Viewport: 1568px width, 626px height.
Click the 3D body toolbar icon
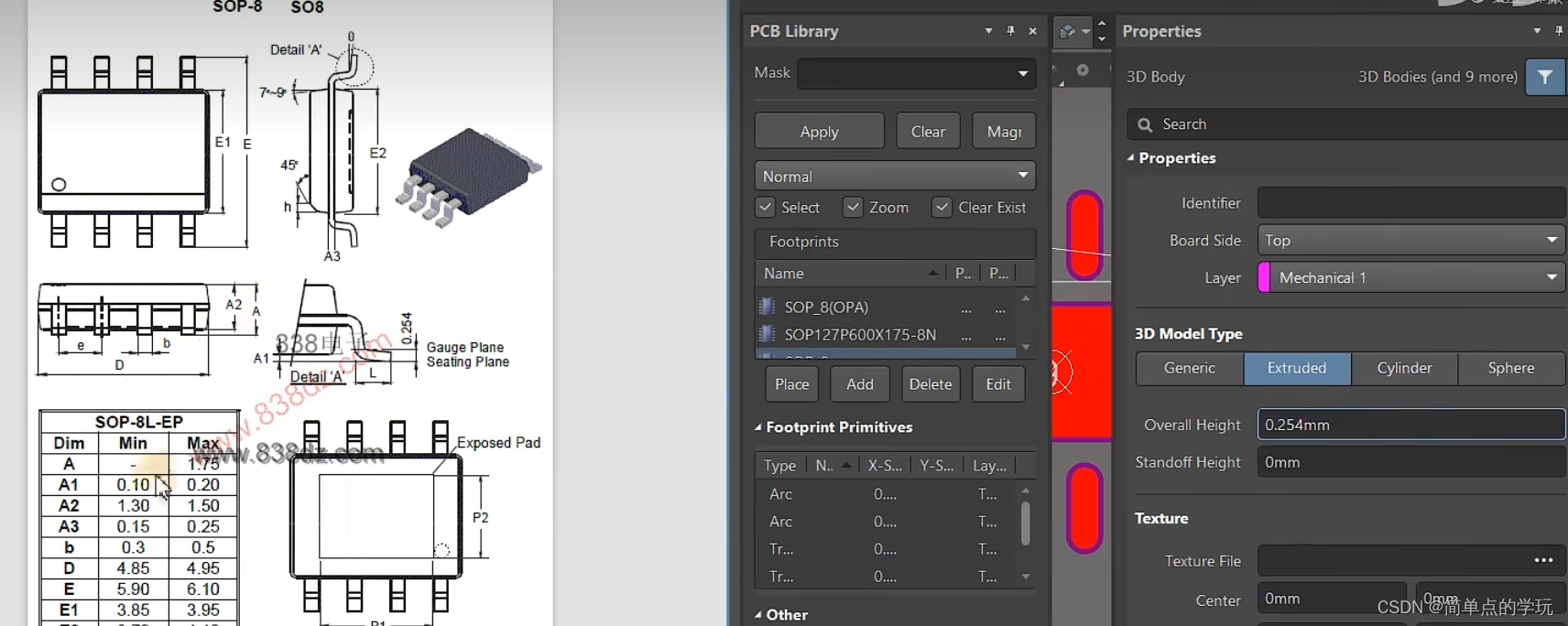coord(1067,32)
